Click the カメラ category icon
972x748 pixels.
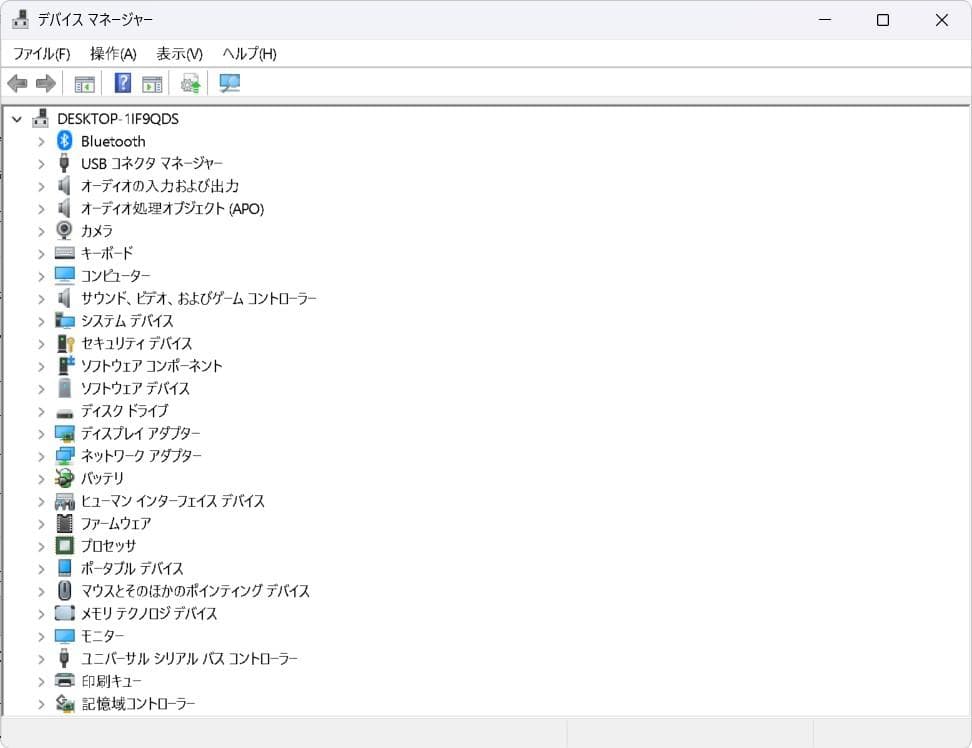[x=64, y=231]
